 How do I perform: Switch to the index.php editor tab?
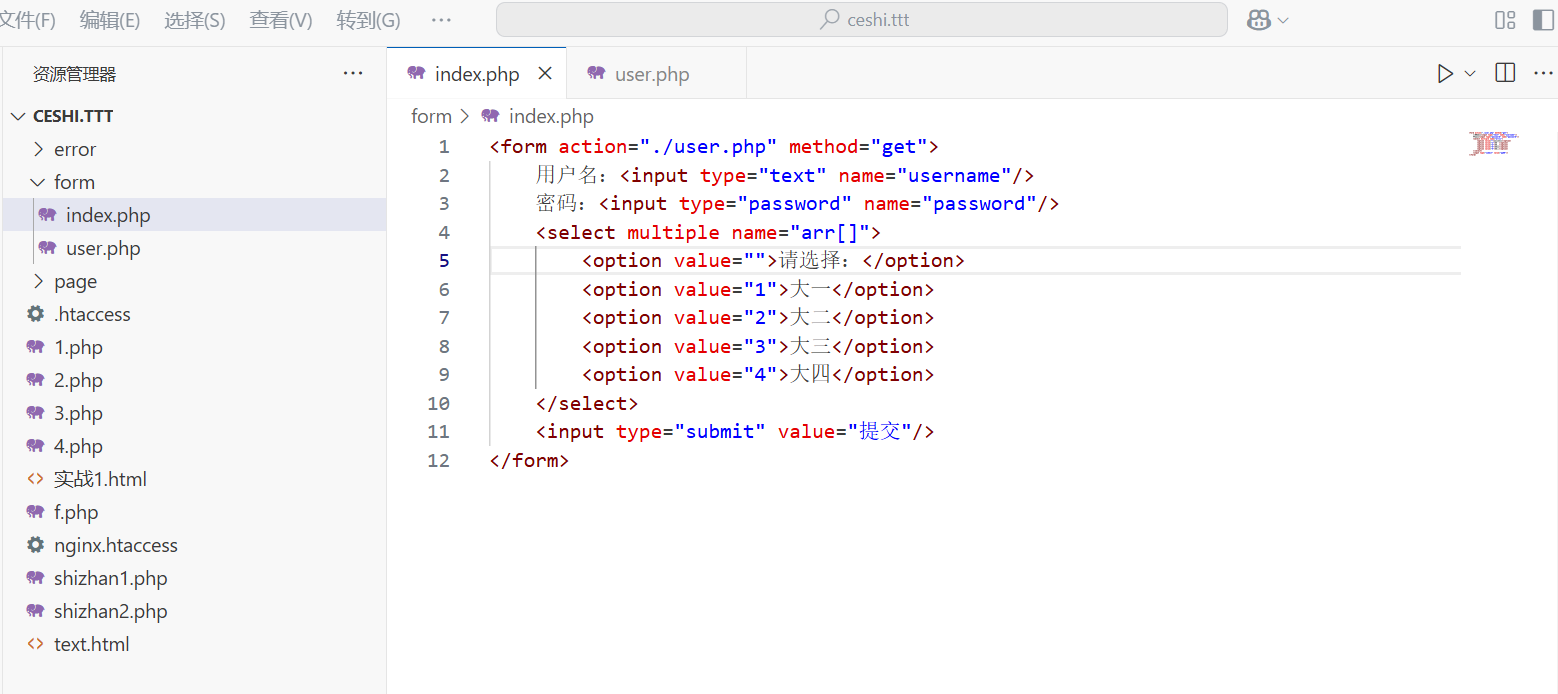click(x=477, y=74)
